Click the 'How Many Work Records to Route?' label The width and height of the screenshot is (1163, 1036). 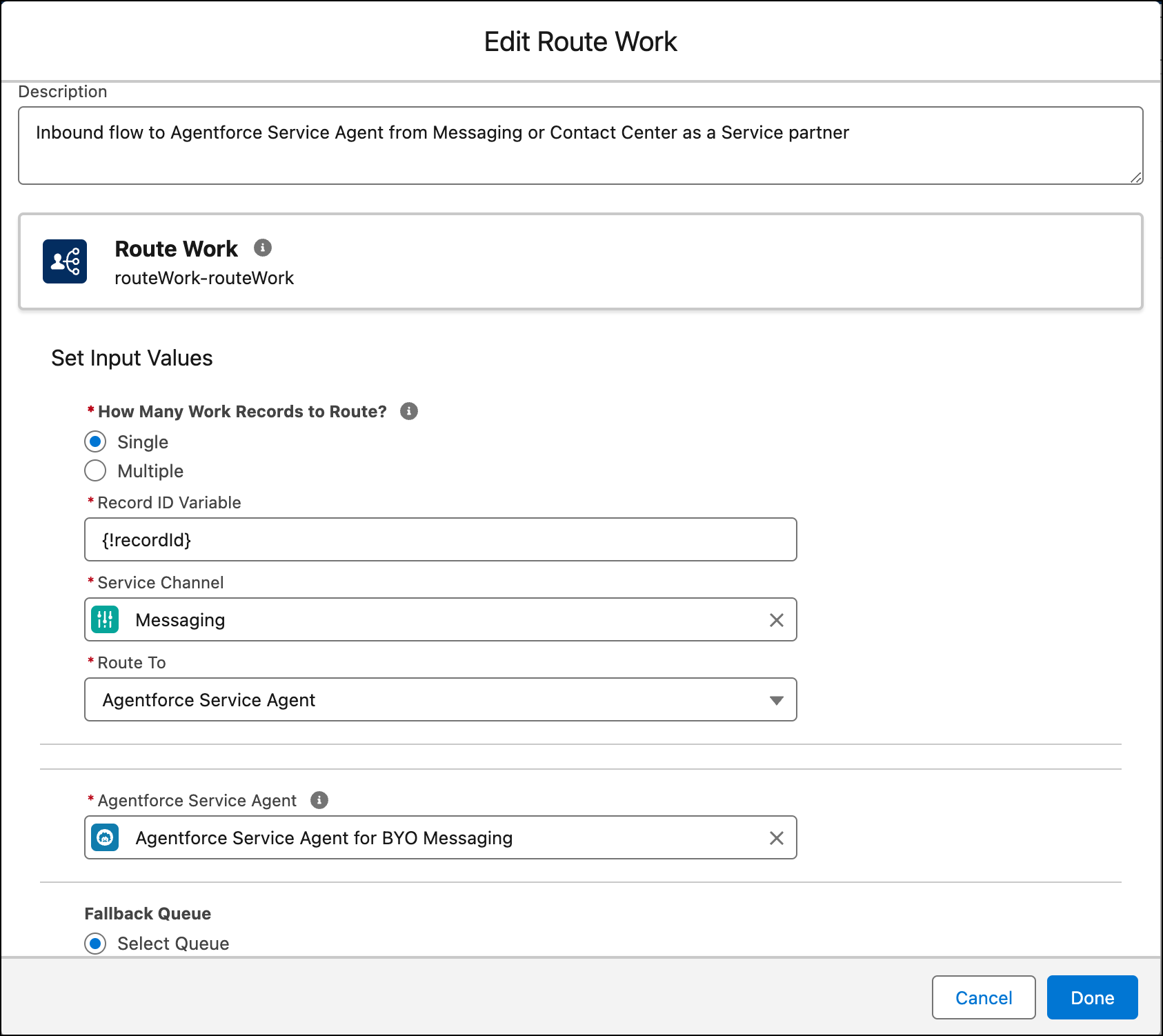click(243, 412)
